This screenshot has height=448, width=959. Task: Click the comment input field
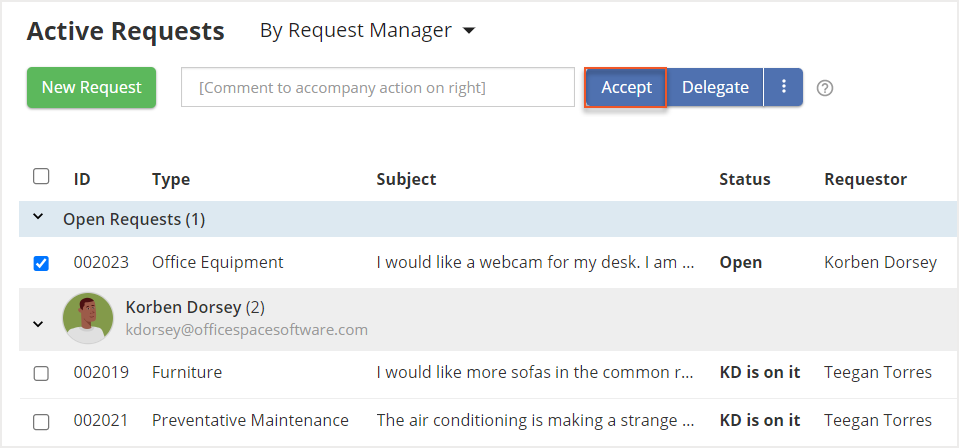click(377, 87)
